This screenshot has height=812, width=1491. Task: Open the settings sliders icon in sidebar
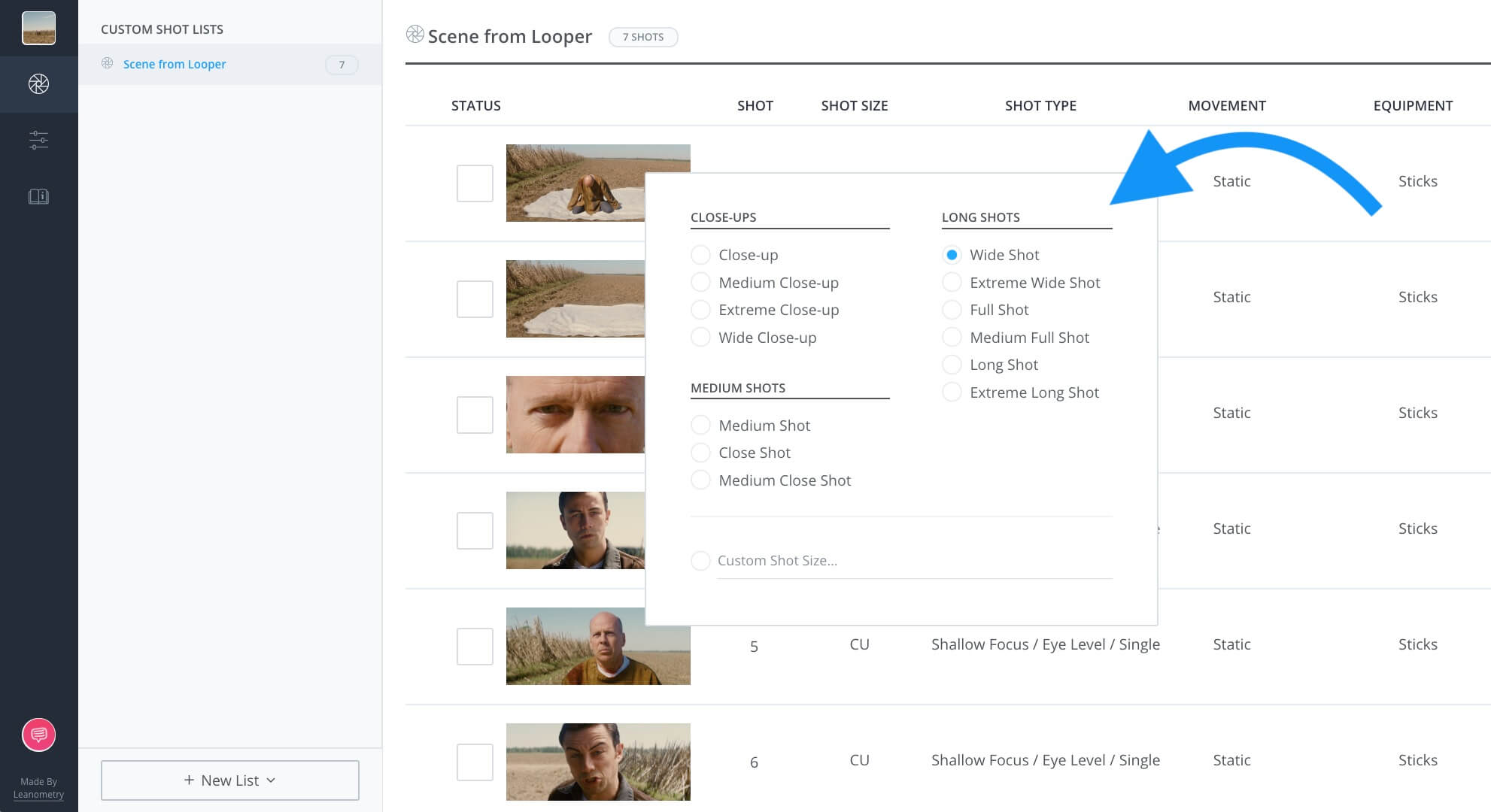coord(38,140)
